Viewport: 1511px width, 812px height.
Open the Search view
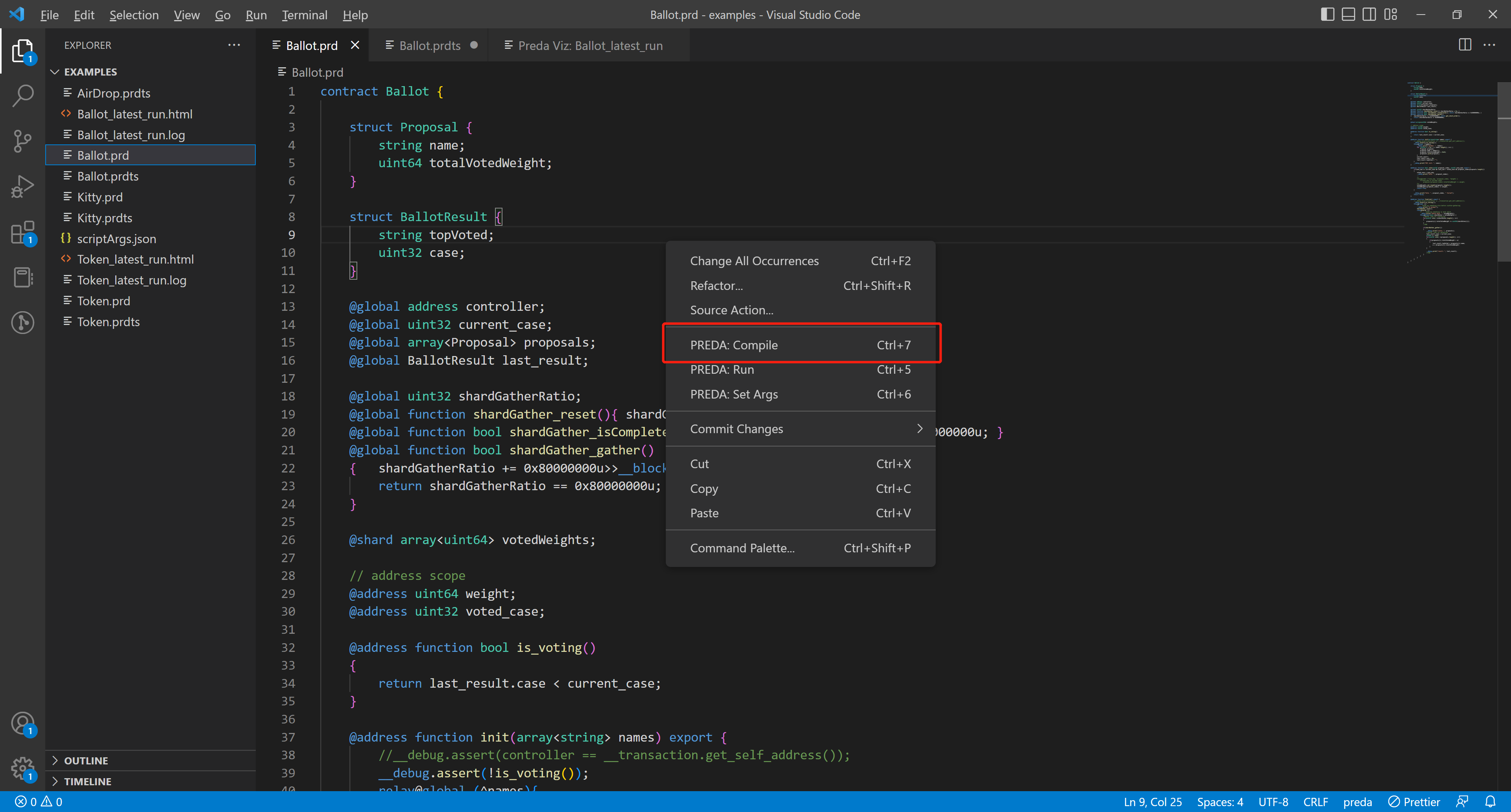[x=22, y=96]
